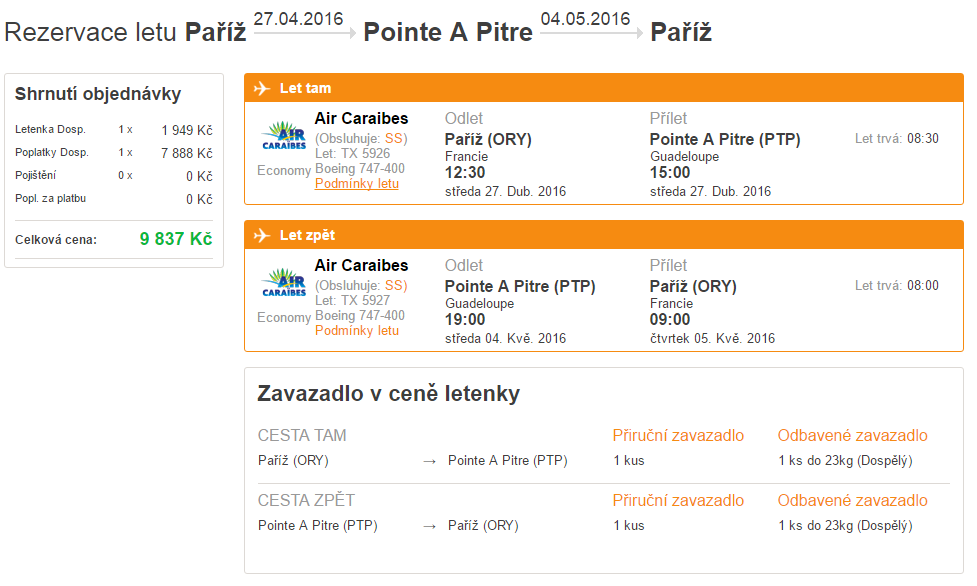Click the Shrnutí objednávky heading
The height and width of the screenshot is (586, 977).
click(98, 94)
